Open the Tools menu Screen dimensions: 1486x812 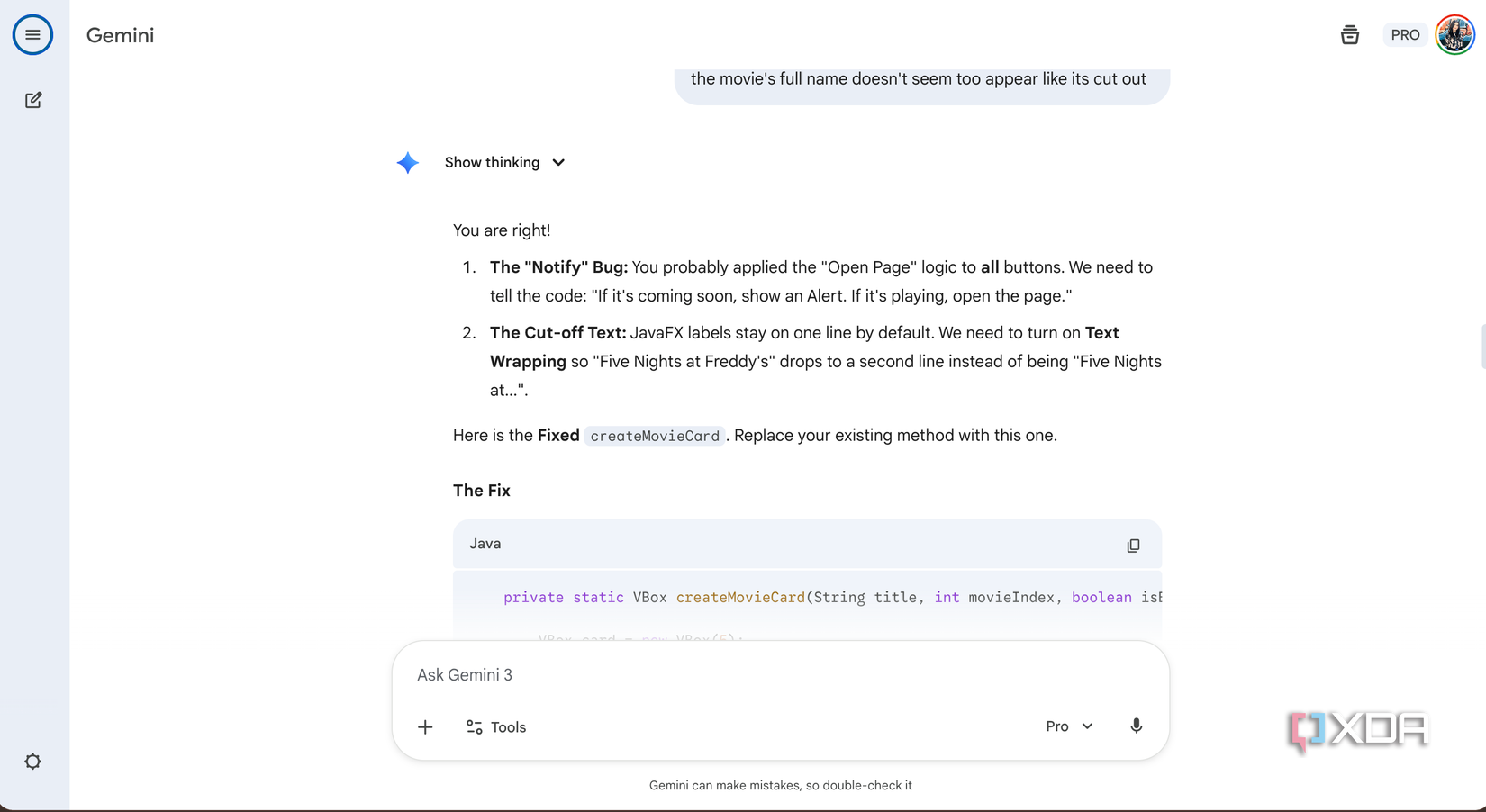496,727
